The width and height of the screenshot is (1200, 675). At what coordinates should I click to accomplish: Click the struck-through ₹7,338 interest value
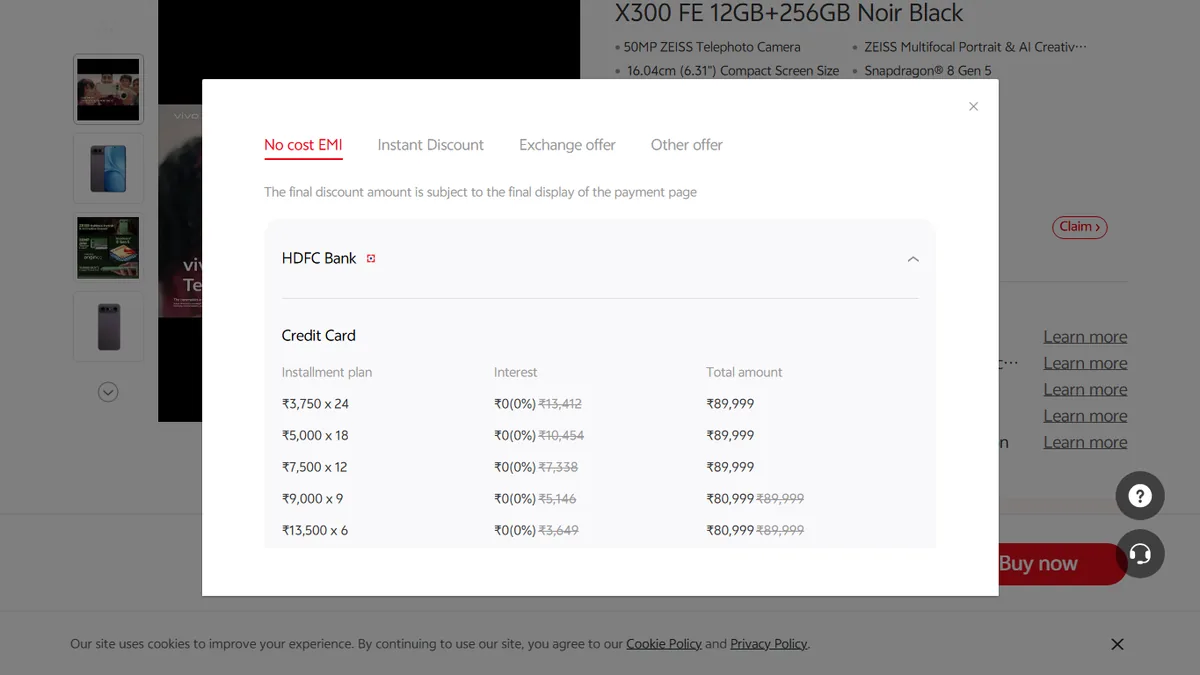[558, 467]
